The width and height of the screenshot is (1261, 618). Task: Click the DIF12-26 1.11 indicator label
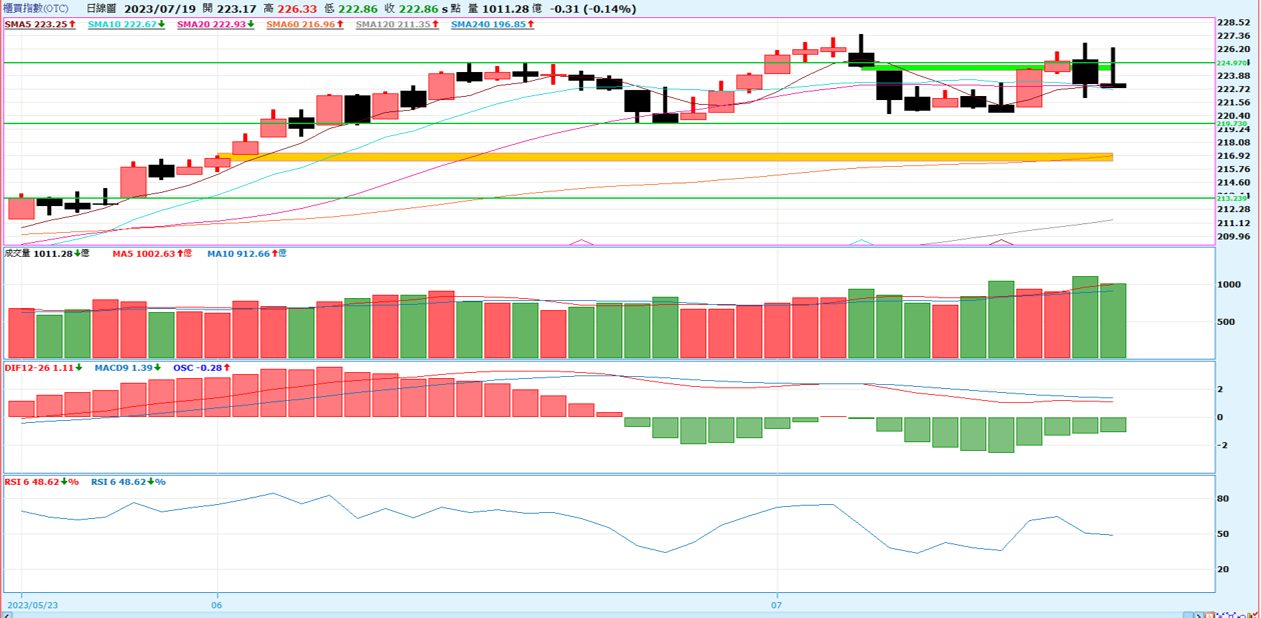pyautogui.click(x=44, y=368)
